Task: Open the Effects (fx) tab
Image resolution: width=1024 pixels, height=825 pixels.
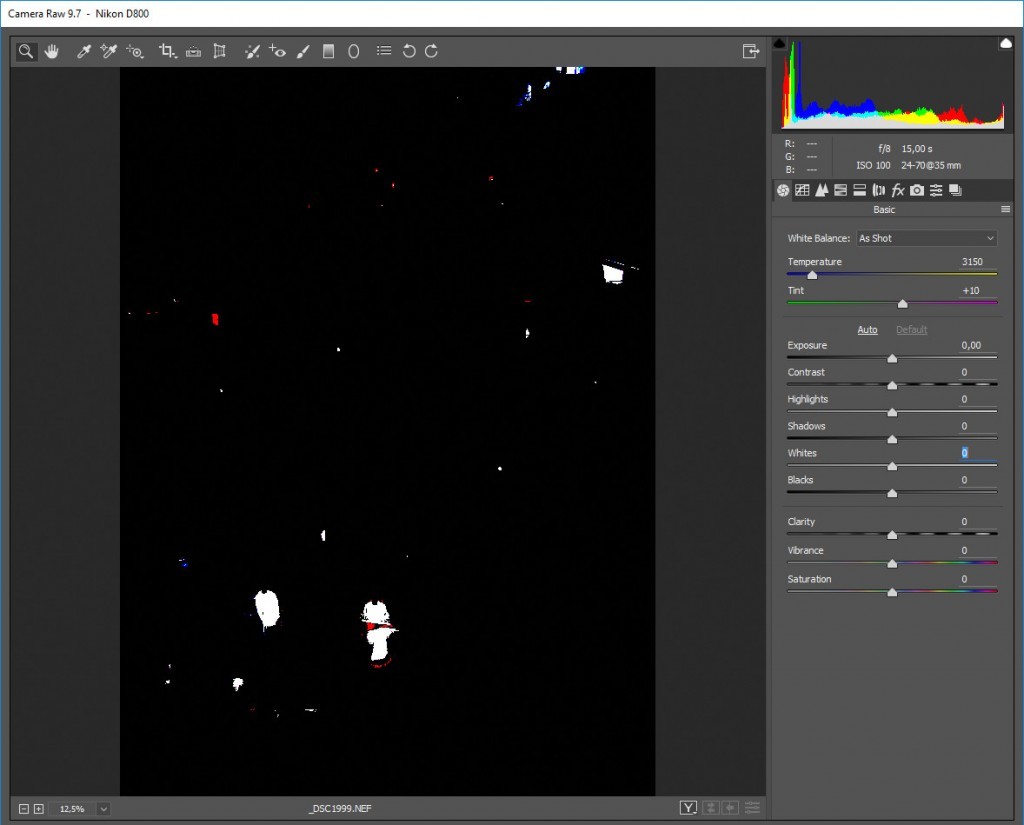Action: pos(898,190)
